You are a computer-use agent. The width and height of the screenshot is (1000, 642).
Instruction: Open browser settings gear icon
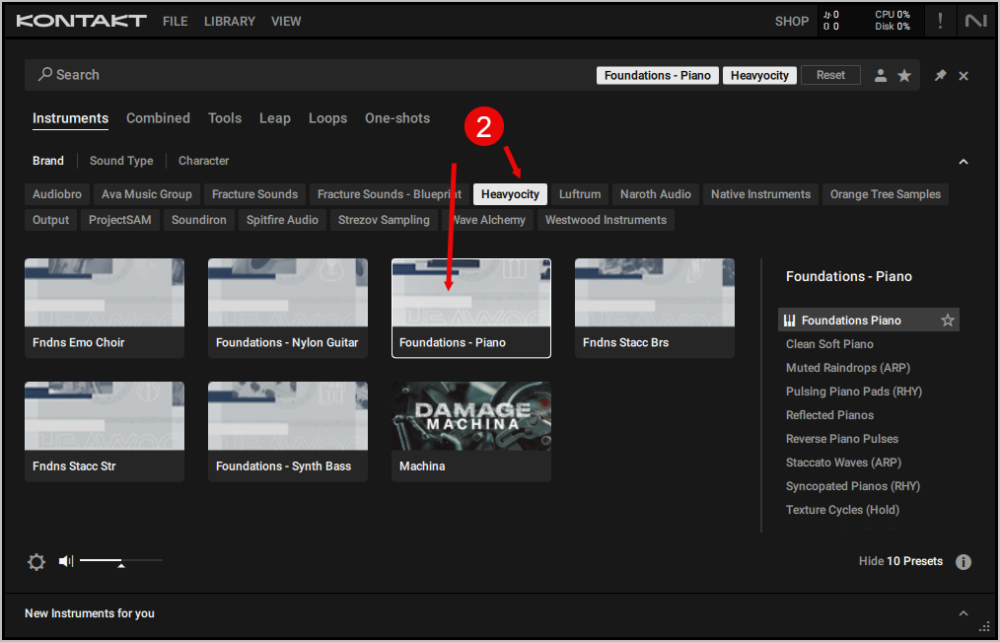tap(36, 562)
